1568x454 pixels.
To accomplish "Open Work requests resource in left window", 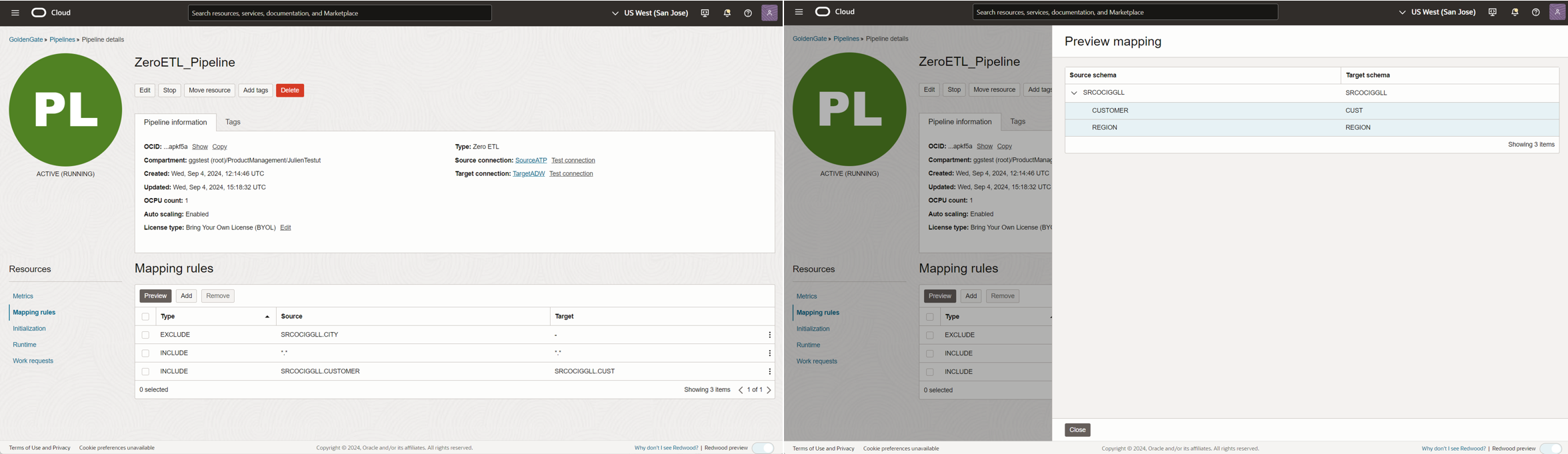I will coord(33,361).
